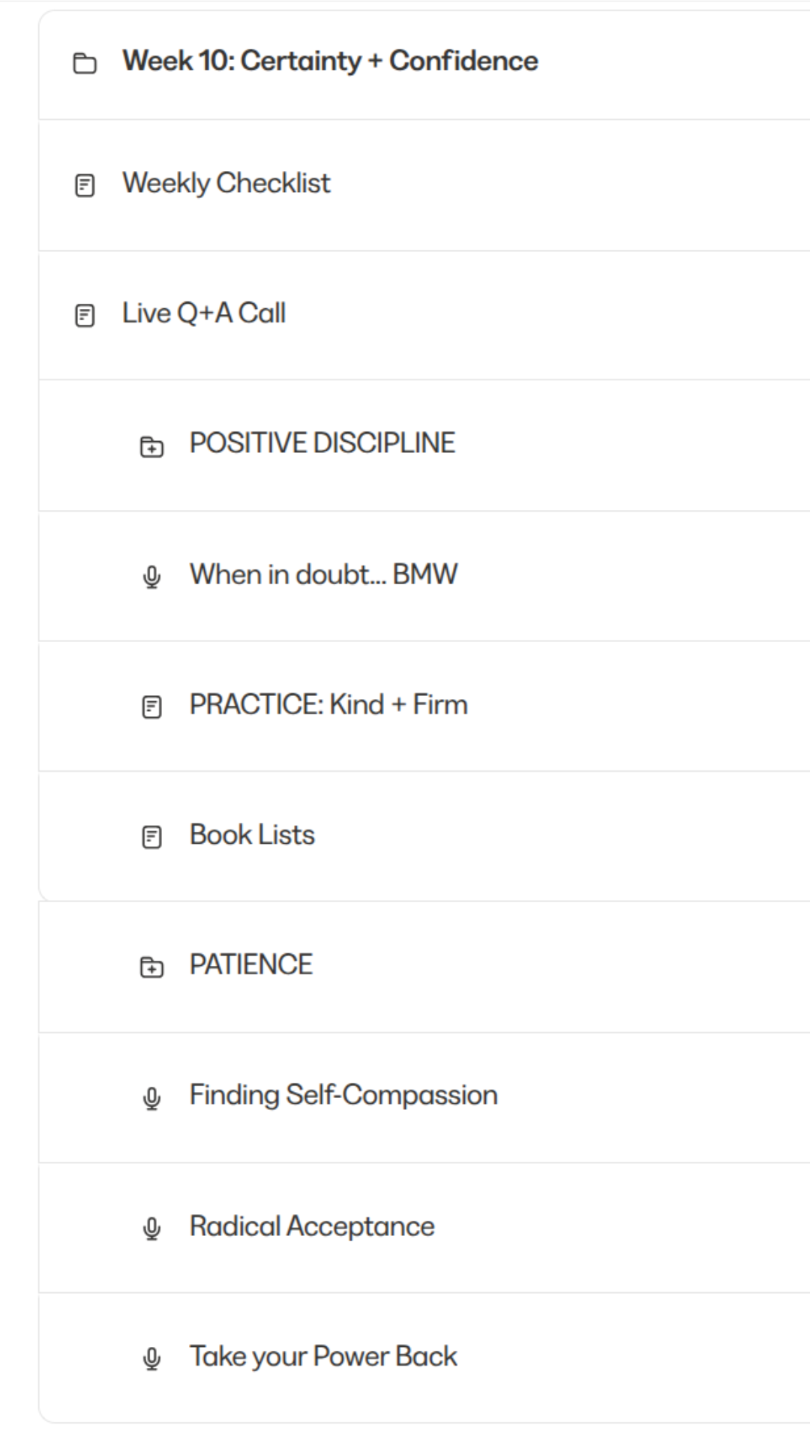Click the Finding Self-Compassion microphone icon
Image resolution: width=810 pixels, height=1440 pixels.
point(152,1098)
